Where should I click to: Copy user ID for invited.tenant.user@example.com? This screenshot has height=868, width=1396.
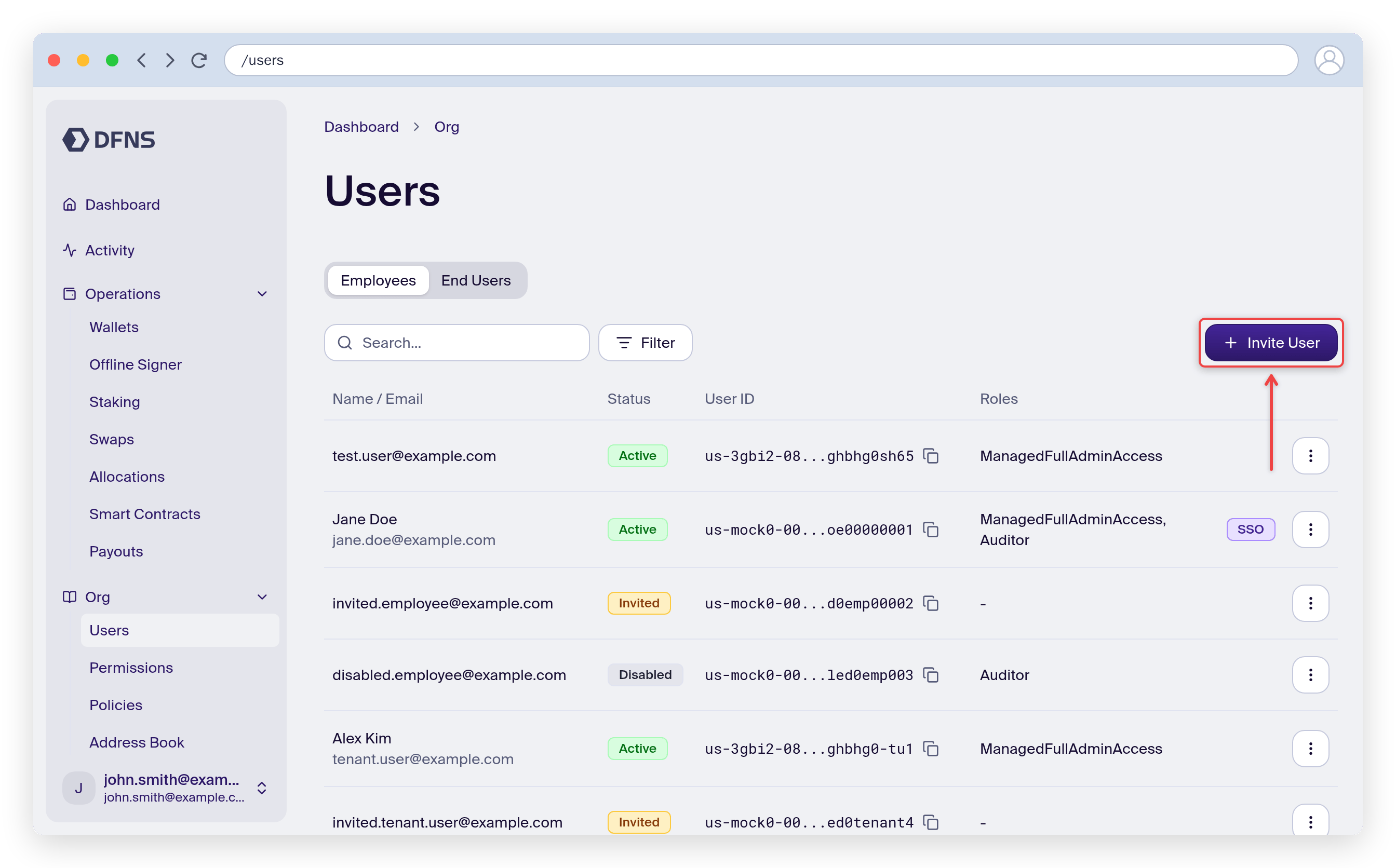[x=930, y=823]
